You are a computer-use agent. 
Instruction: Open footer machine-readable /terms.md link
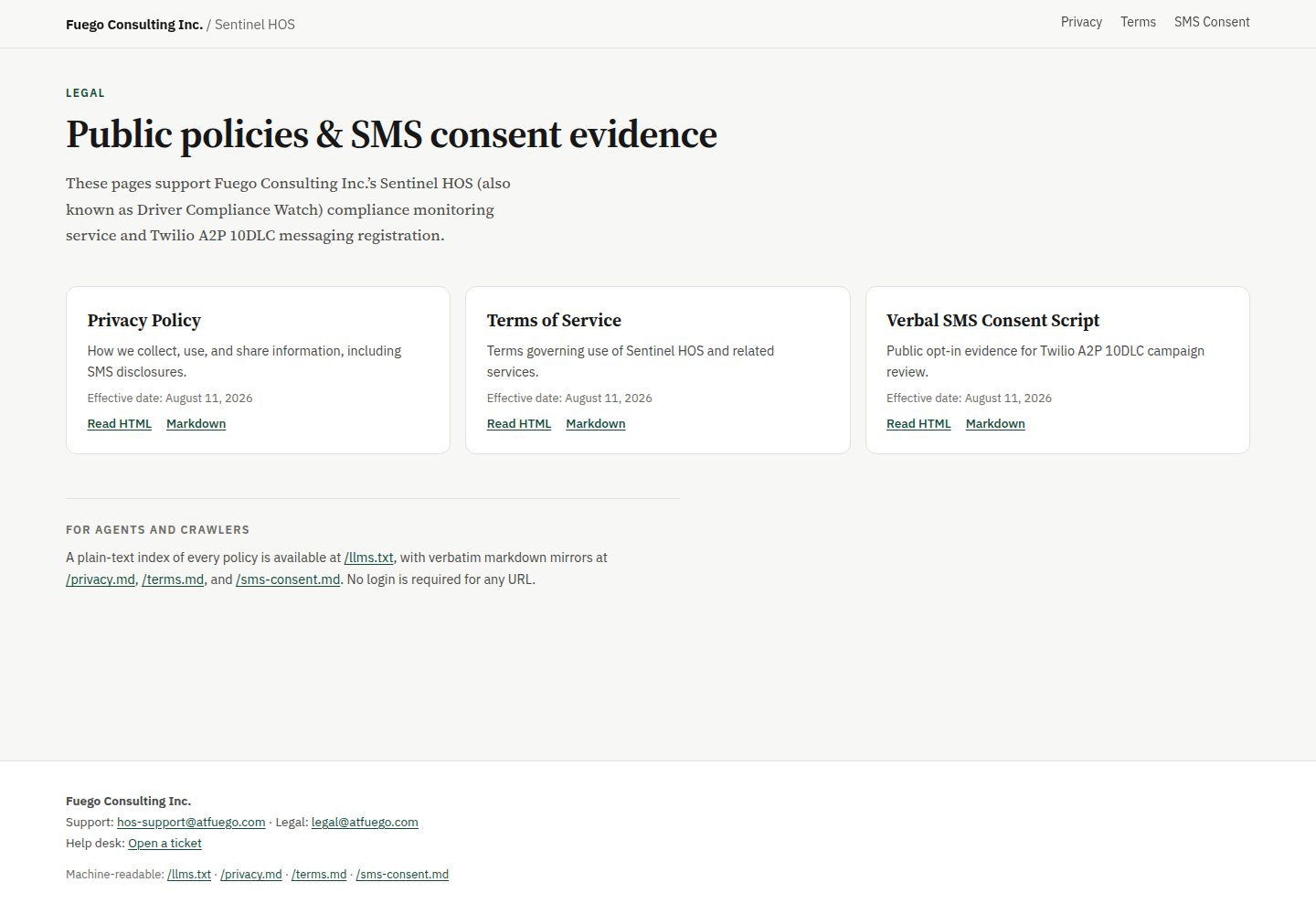pos(319,875)
